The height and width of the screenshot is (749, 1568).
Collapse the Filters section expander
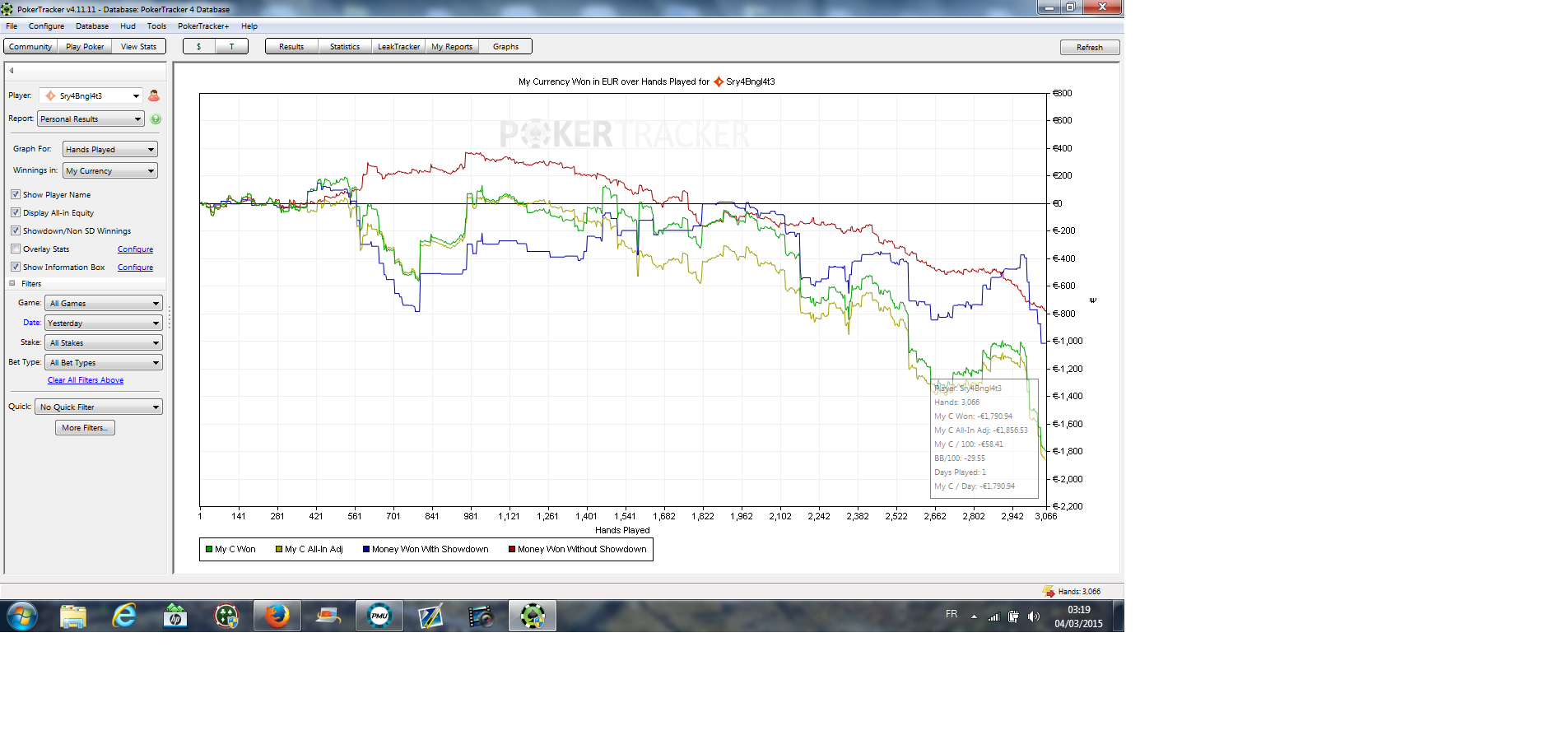pyautogui.click(x=12, y=283)
